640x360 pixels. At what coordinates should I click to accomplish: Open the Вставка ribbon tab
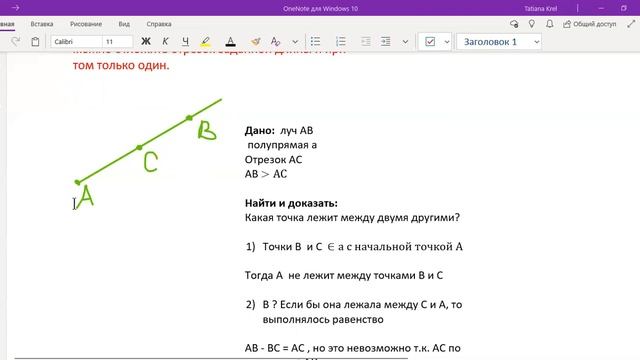pos(42,24)
